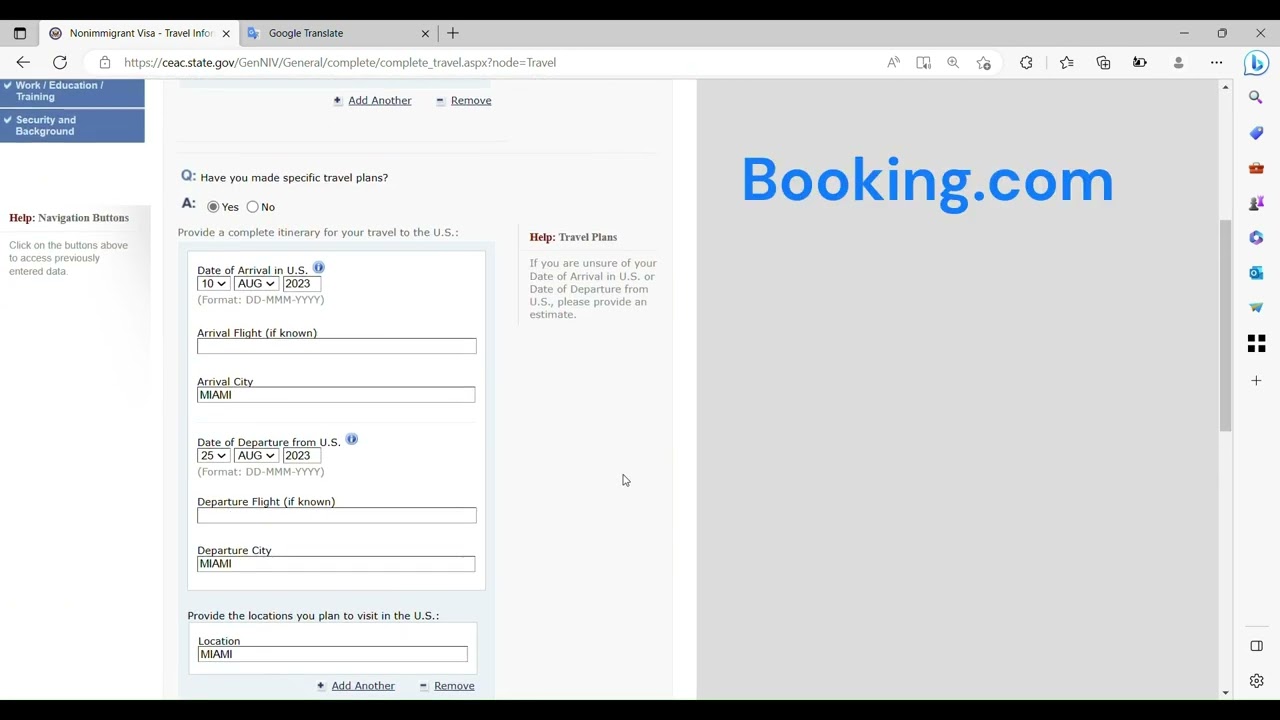Click the scrollbar down arrow
Image resolution: width=1280 pixels, height=720 pixels.
coord(1225,693)
